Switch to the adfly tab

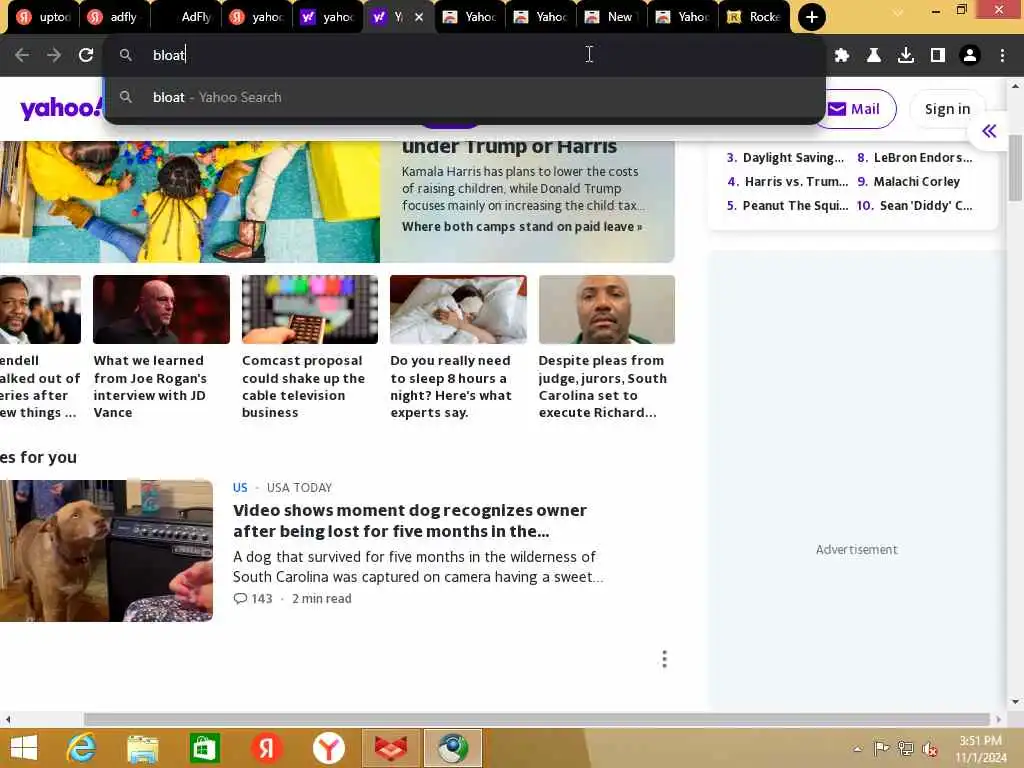coord(114,17)
